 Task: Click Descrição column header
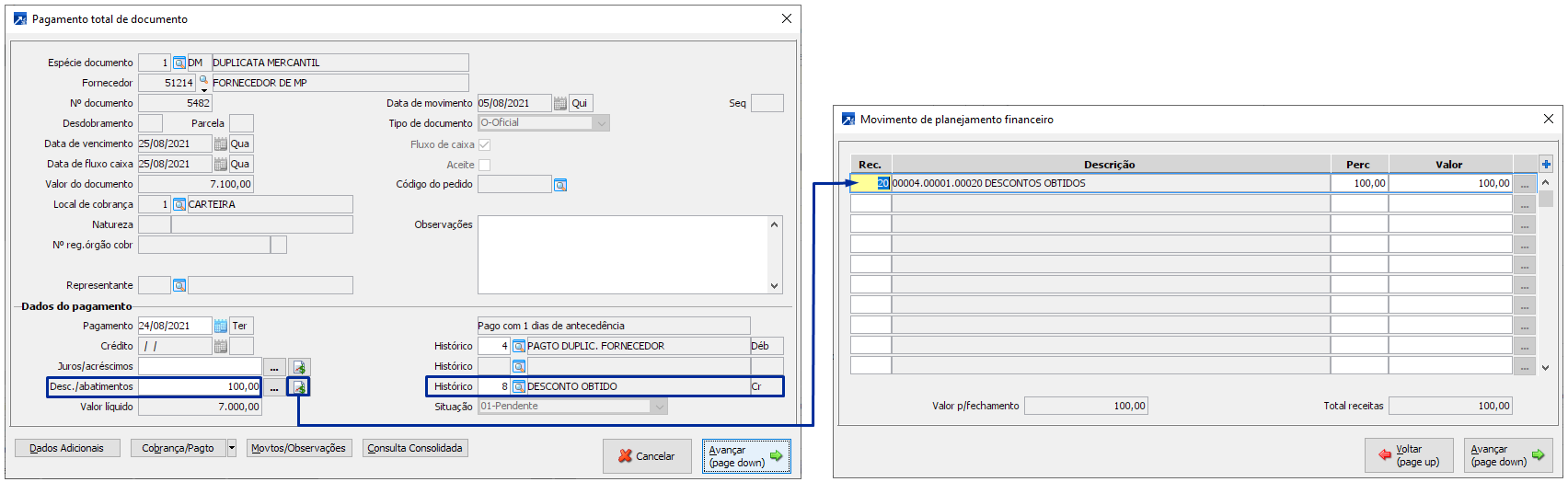click(1111, 165)
